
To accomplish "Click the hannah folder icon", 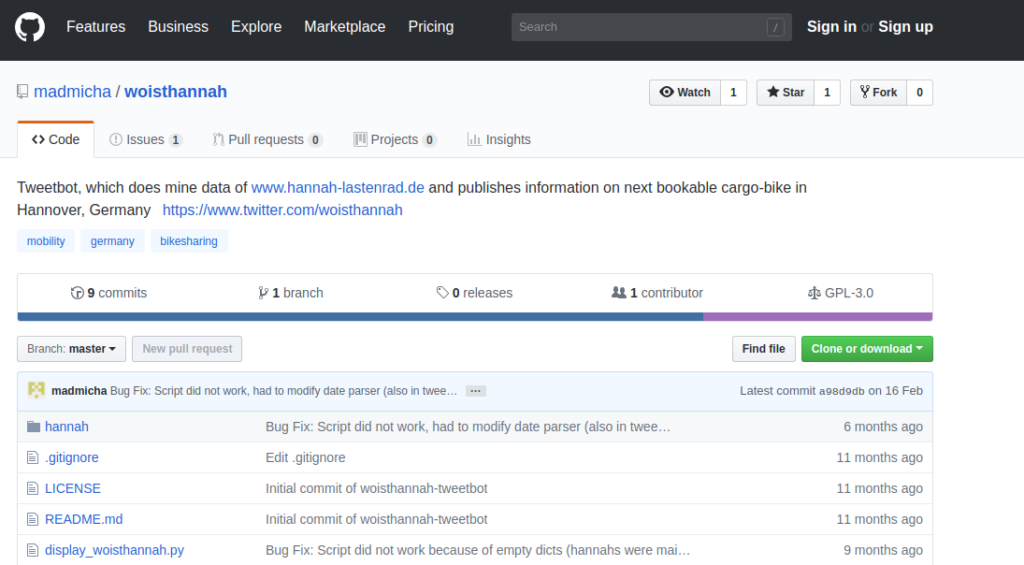I will [33, 427].
